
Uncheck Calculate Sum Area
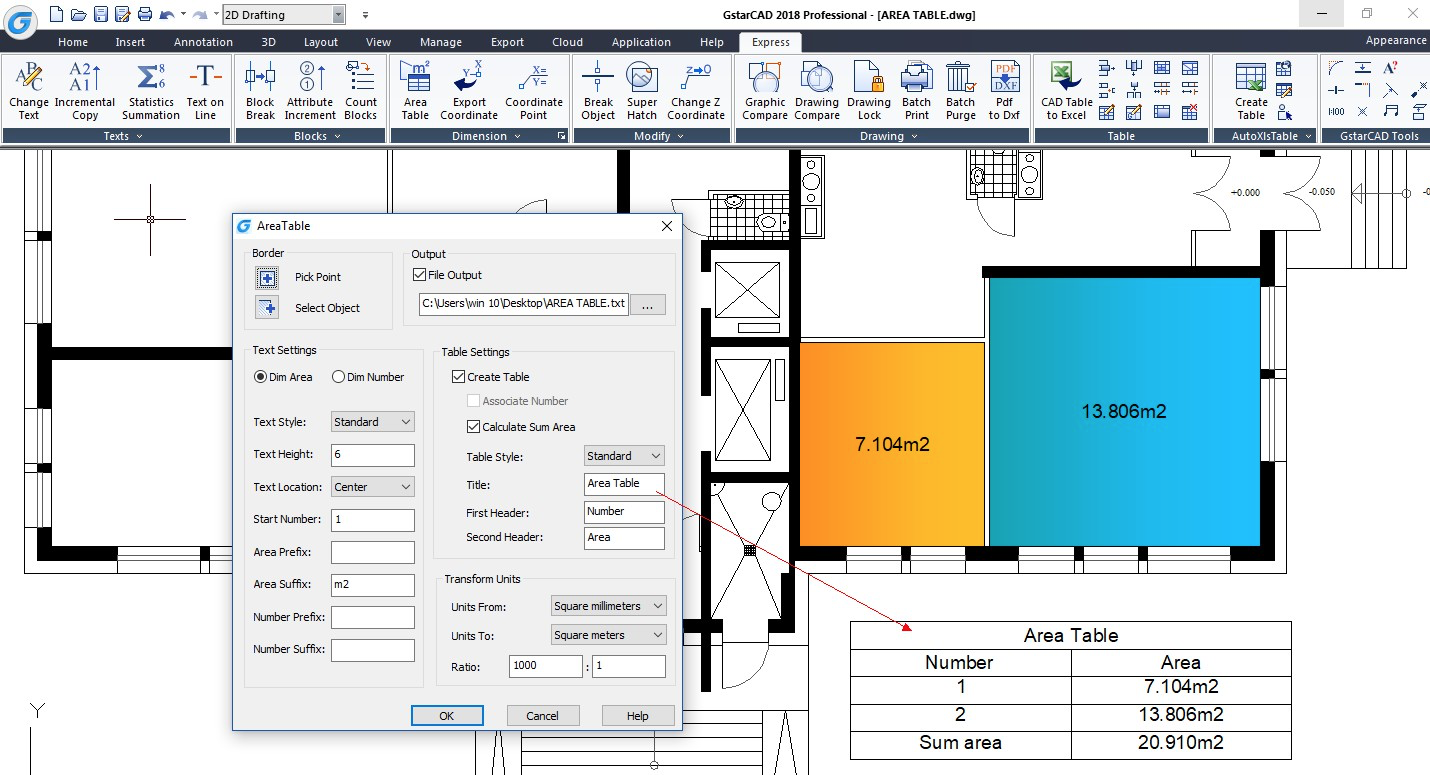point(475,427)
